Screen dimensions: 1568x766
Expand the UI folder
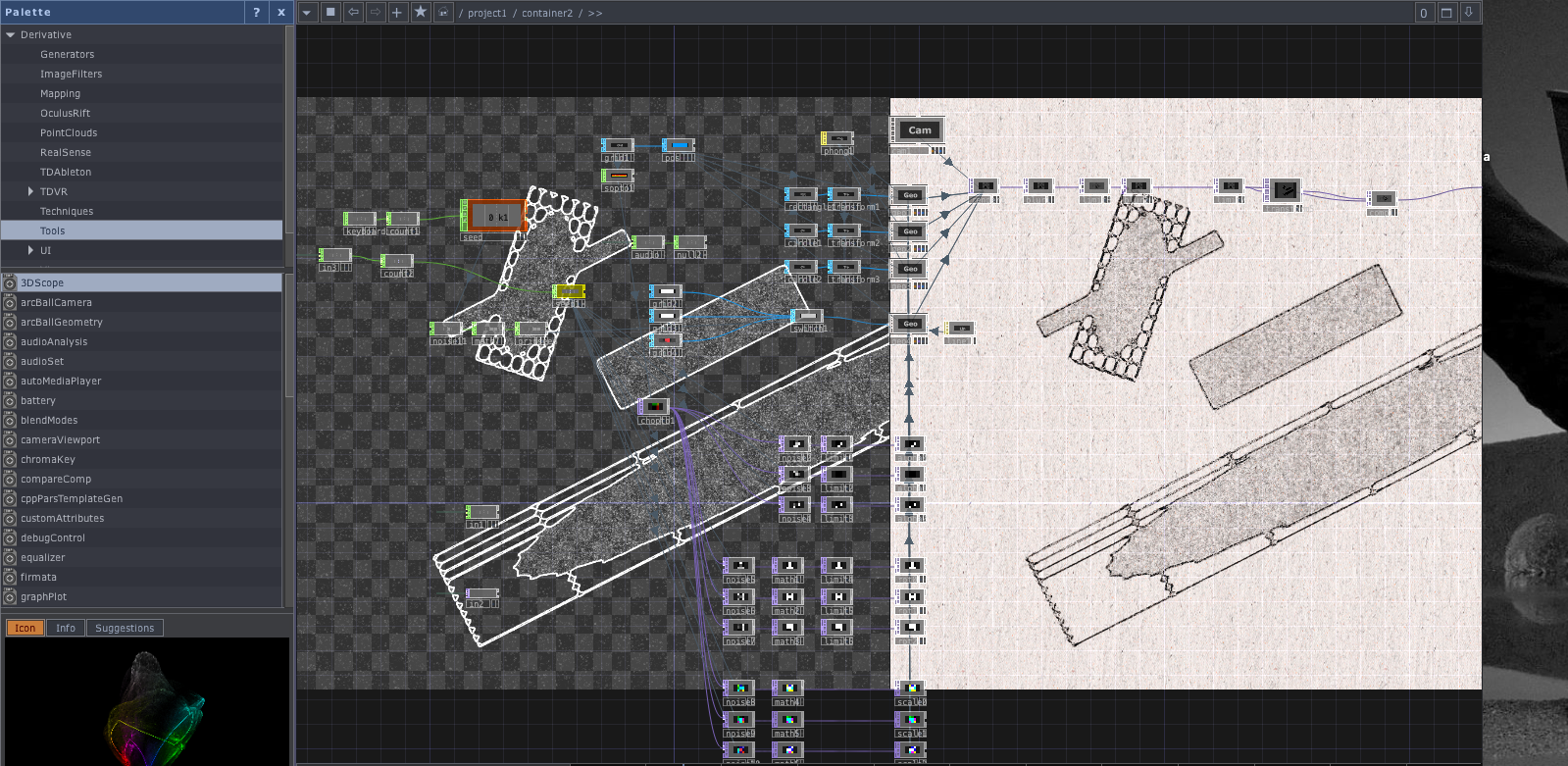[x=30, y=250]
